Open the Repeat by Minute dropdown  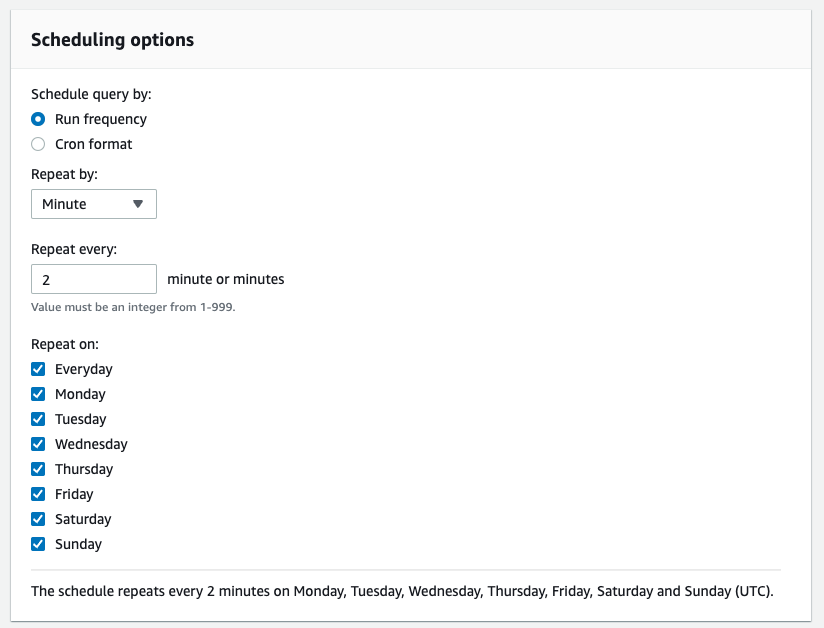[x=94, y=204]
